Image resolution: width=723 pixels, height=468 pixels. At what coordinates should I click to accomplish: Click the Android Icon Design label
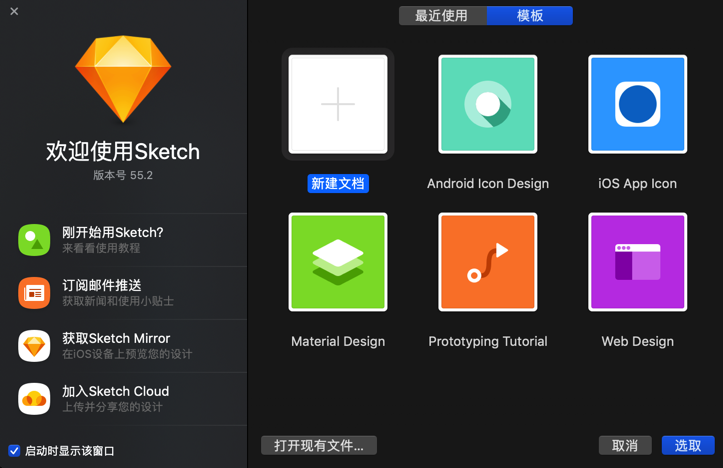(x=488, y=184)
